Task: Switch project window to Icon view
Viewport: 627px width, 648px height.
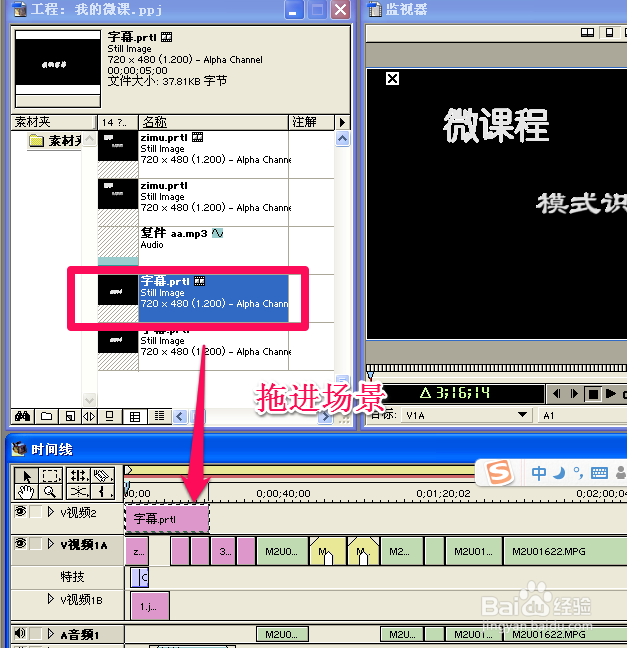Action: (110, 416)
